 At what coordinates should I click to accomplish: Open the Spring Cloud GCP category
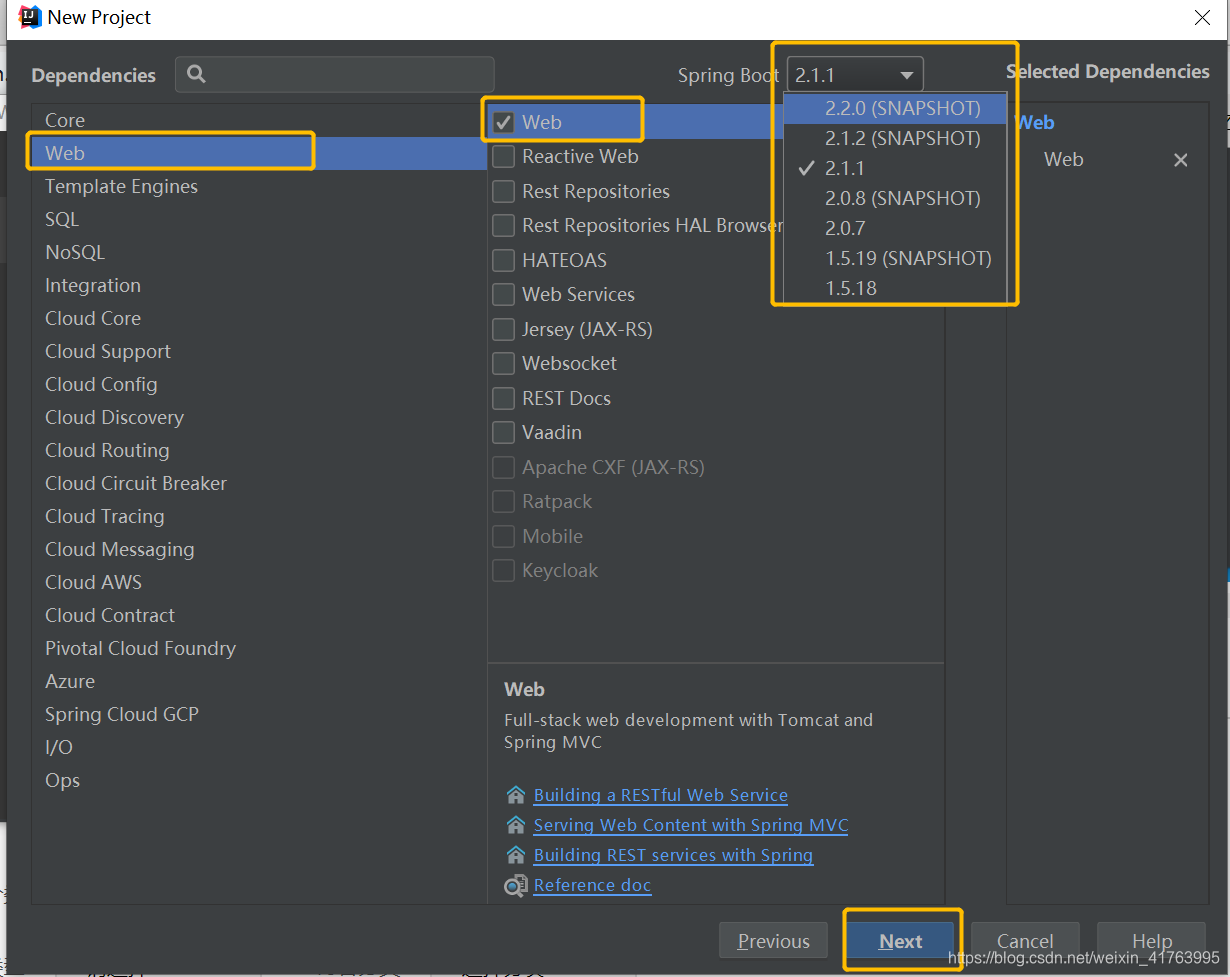pos(259,714)
